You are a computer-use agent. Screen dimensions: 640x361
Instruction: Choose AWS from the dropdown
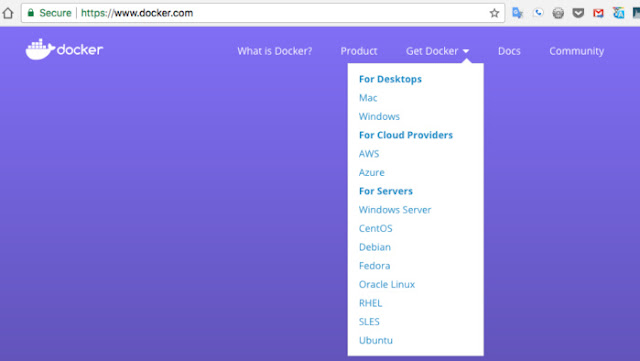(369, 154)
